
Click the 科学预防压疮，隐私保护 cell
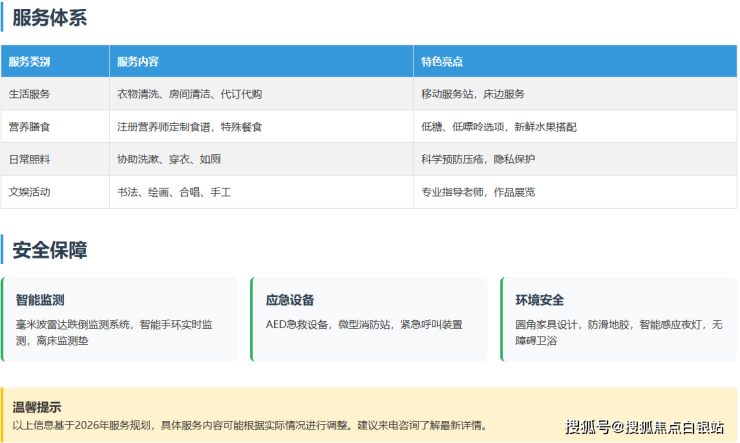pos(478,159)
